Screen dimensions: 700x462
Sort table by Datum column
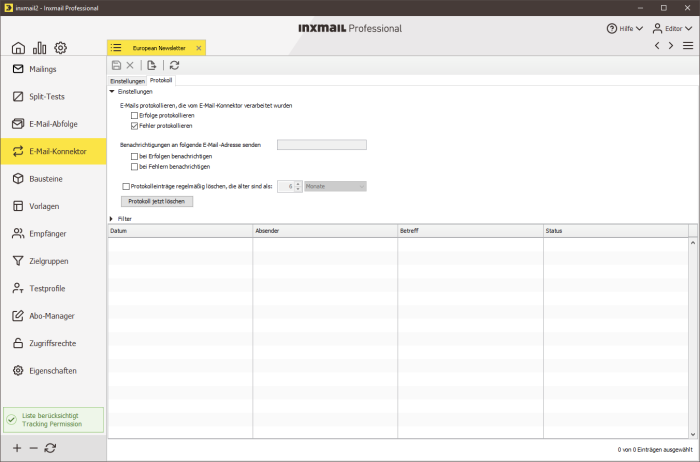click(x=180, y=231)
